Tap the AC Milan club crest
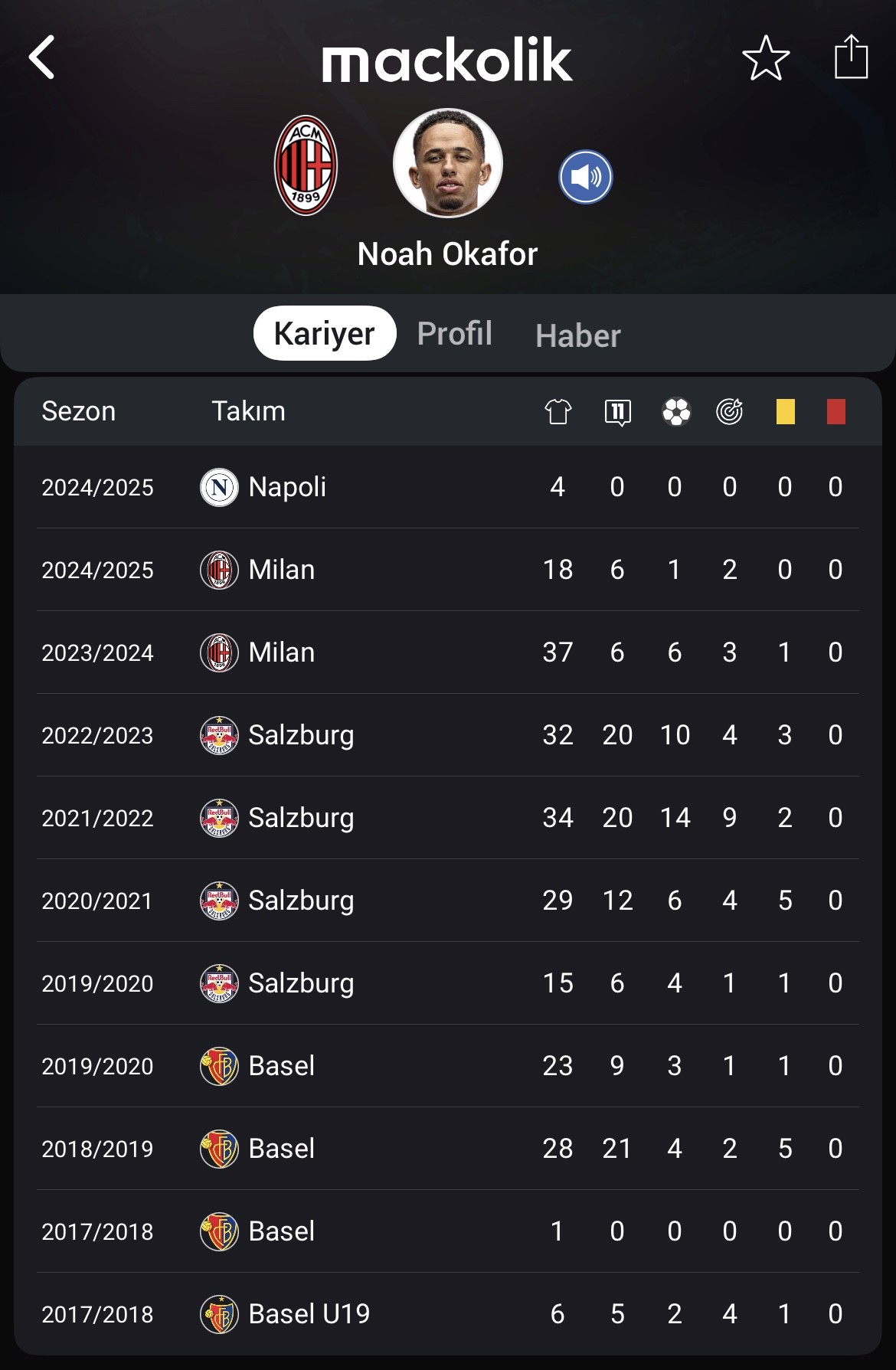 coord(306,165)
